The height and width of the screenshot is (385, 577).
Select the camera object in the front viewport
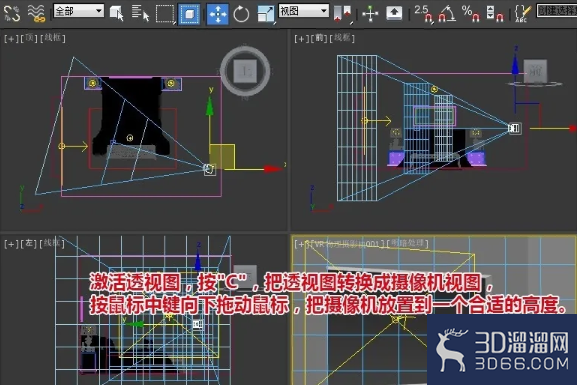(514, 128)
